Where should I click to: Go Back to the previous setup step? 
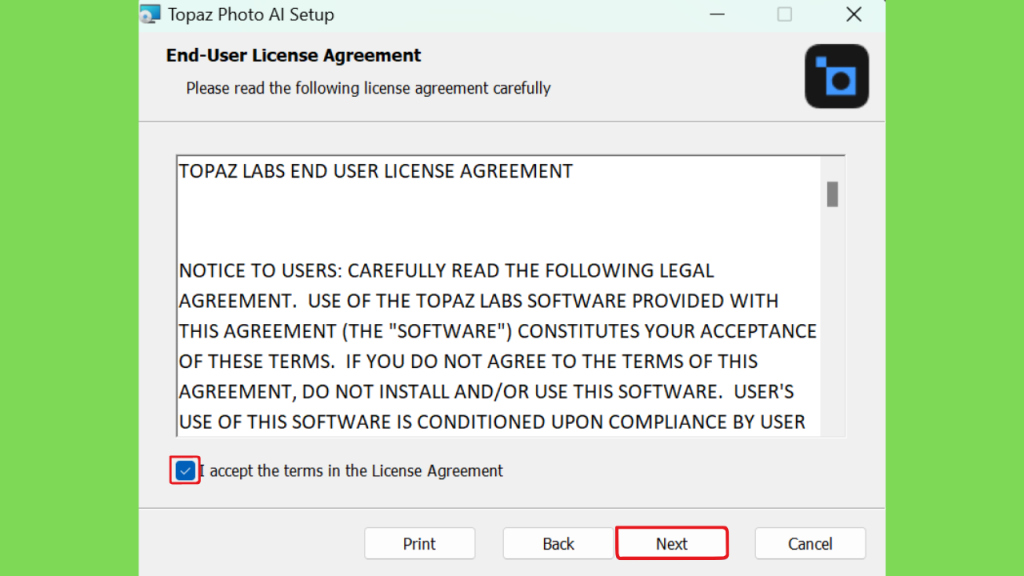click(558, 543)
